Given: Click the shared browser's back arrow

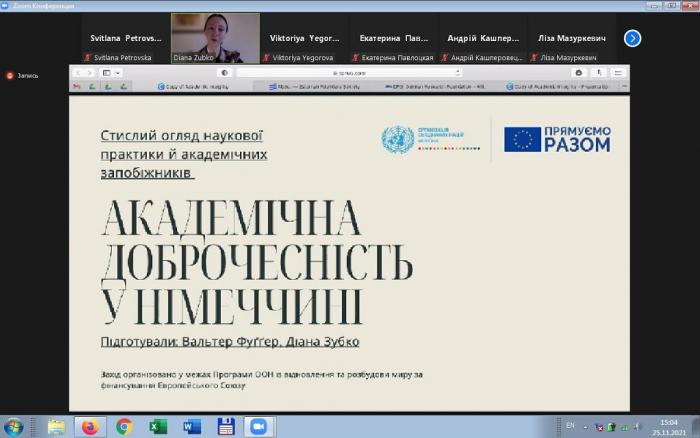Looking at the screenshot, I should [79, 73].
